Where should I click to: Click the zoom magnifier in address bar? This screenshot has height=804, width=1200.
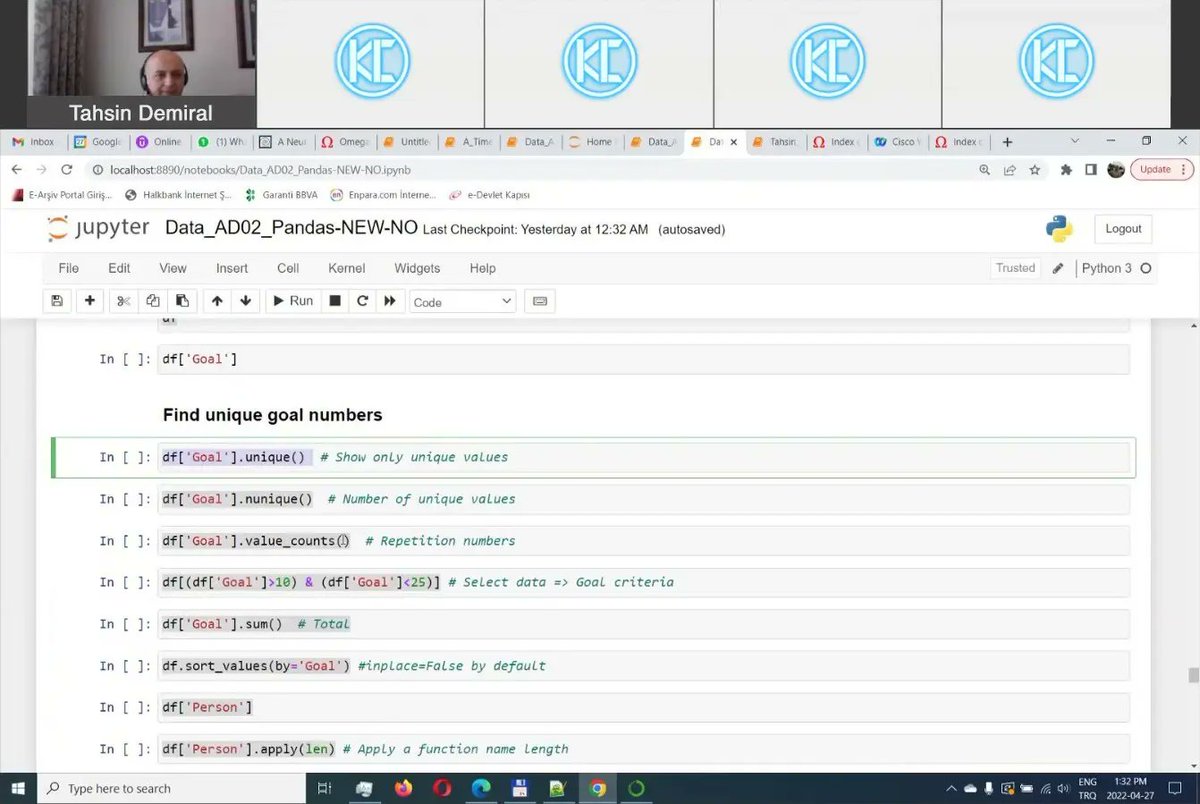point(985,170)
